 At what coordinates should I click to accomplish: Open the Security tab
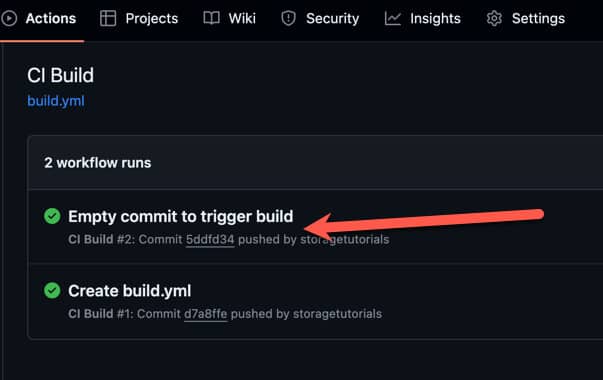point(320,18)
